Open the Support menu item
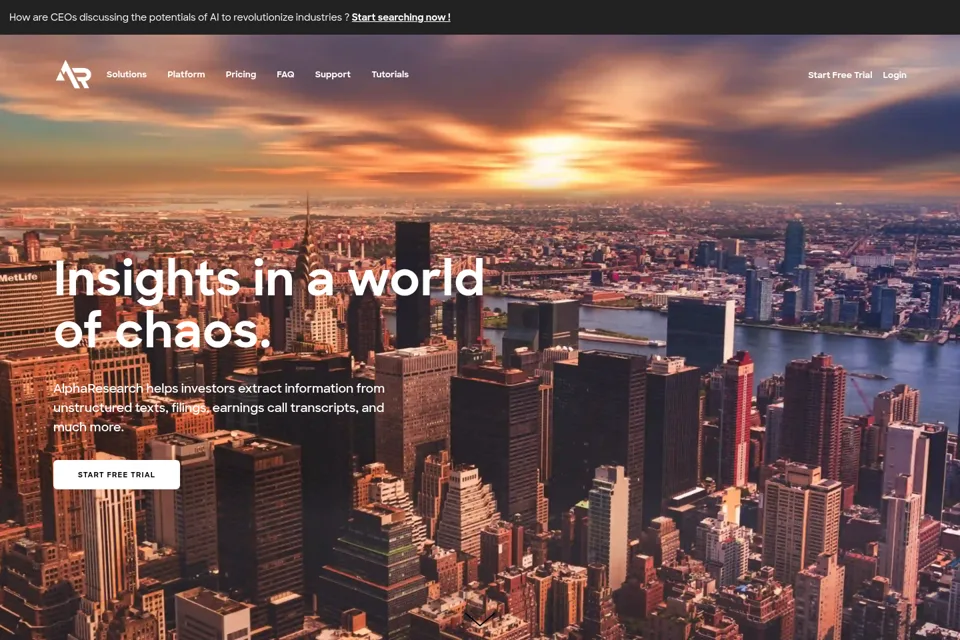Screen dimensions: 960x640 coord(332,74)
